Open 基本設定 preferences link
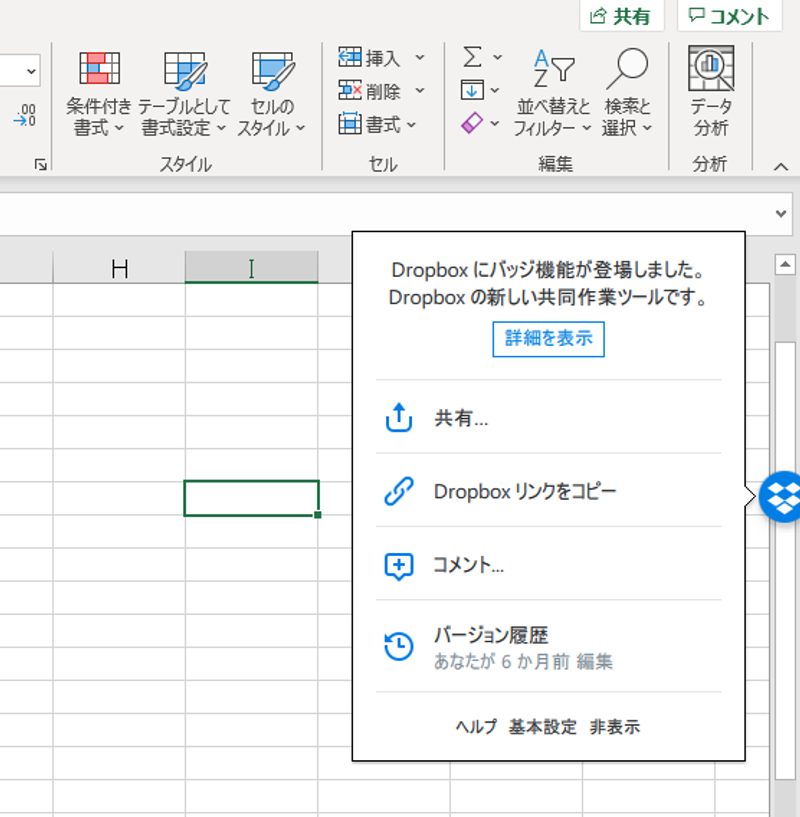Viewport: 800px width, 817px height. pyautogui.click(x=543, y=726)
